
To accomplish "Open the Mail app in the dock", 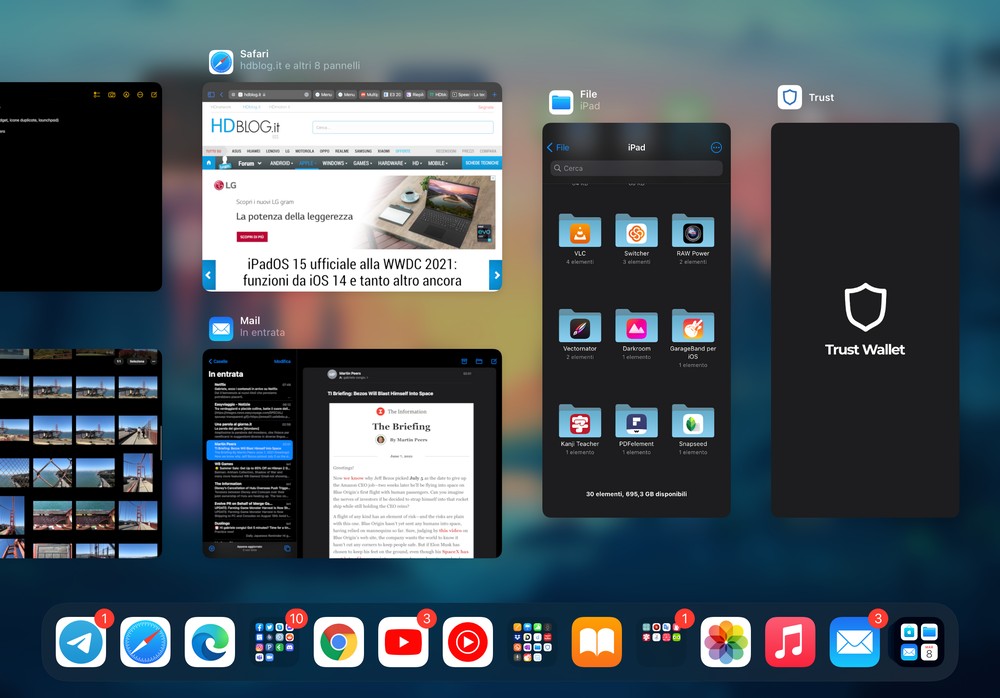I will tap(855, 642).
